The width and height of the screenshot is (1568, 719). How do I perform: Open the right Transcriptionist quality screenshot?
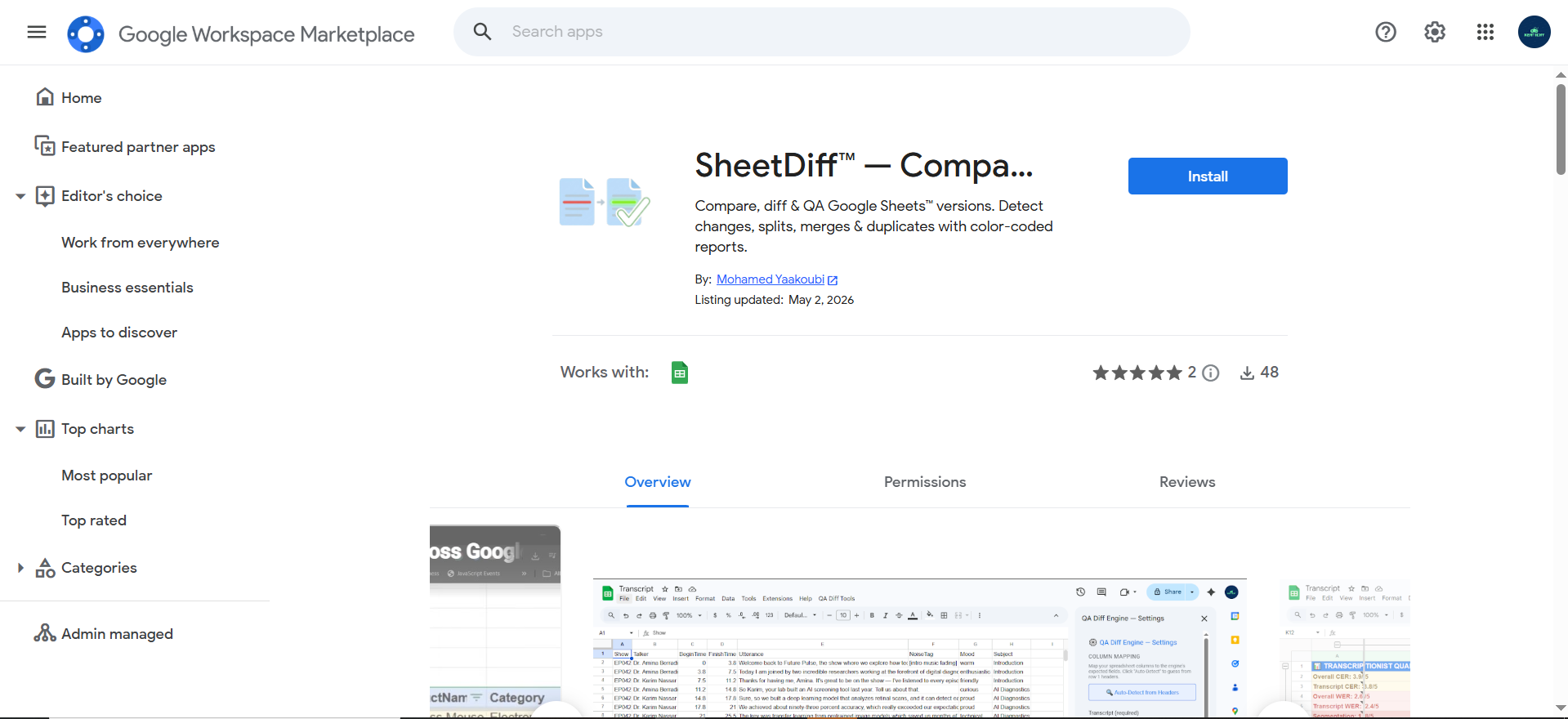point(1345,649)
